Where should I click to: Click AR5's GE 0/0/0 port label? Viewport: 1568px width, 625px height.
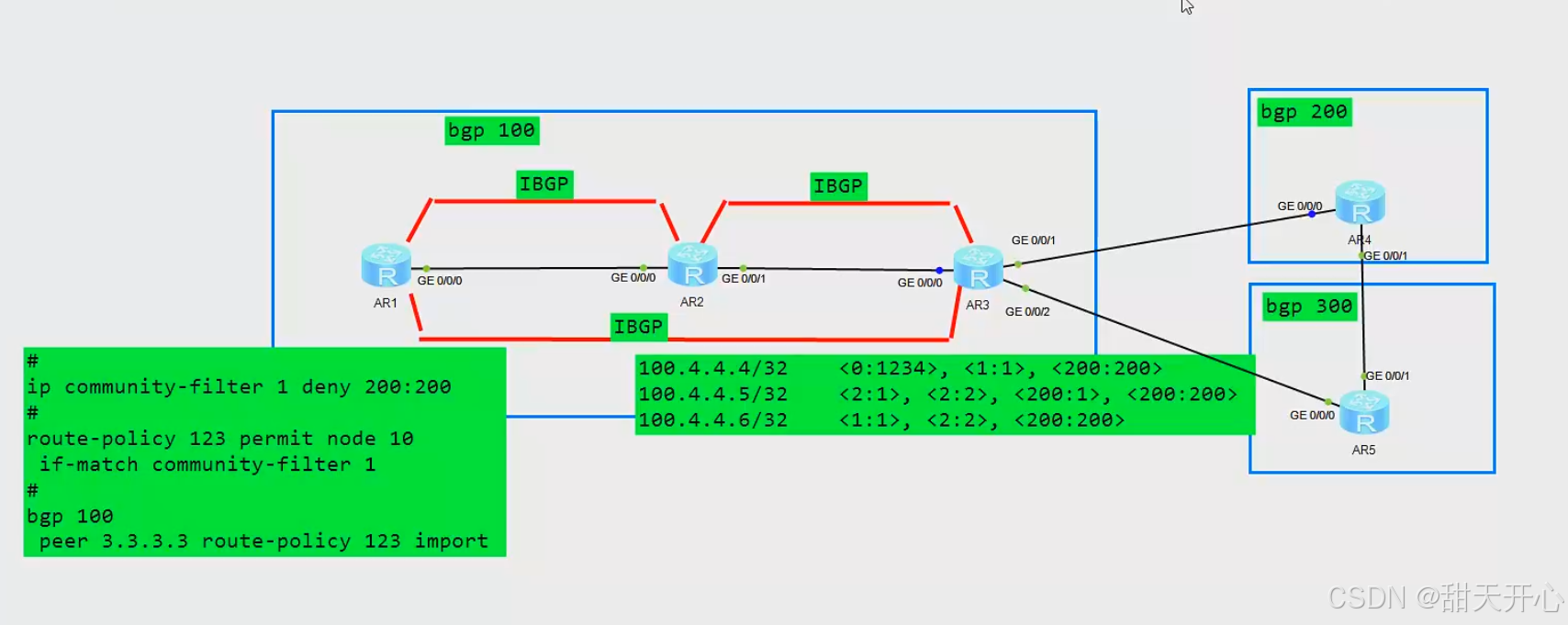pos(1312,416)
